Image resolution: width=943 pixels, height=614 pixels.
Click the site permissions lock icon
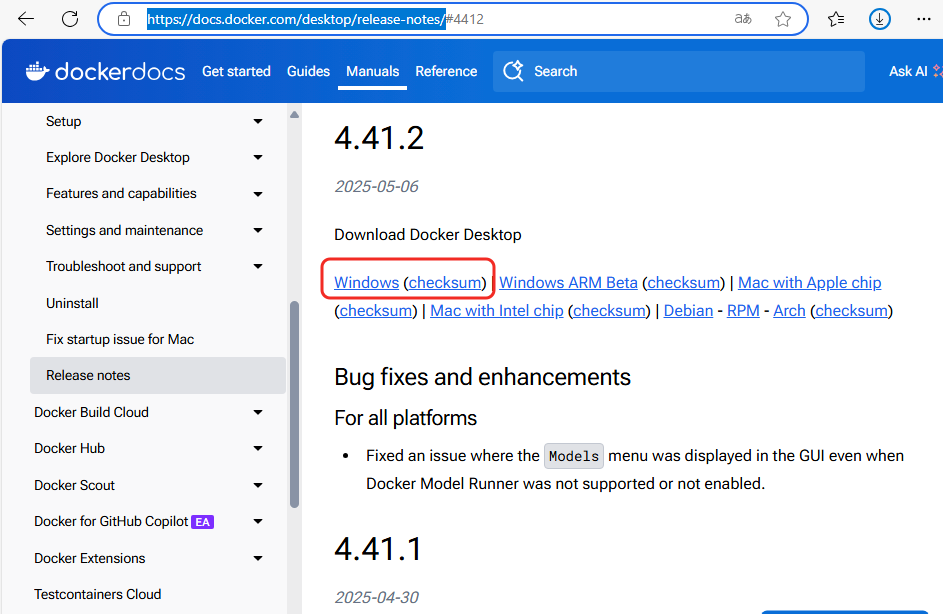point(122,19)
